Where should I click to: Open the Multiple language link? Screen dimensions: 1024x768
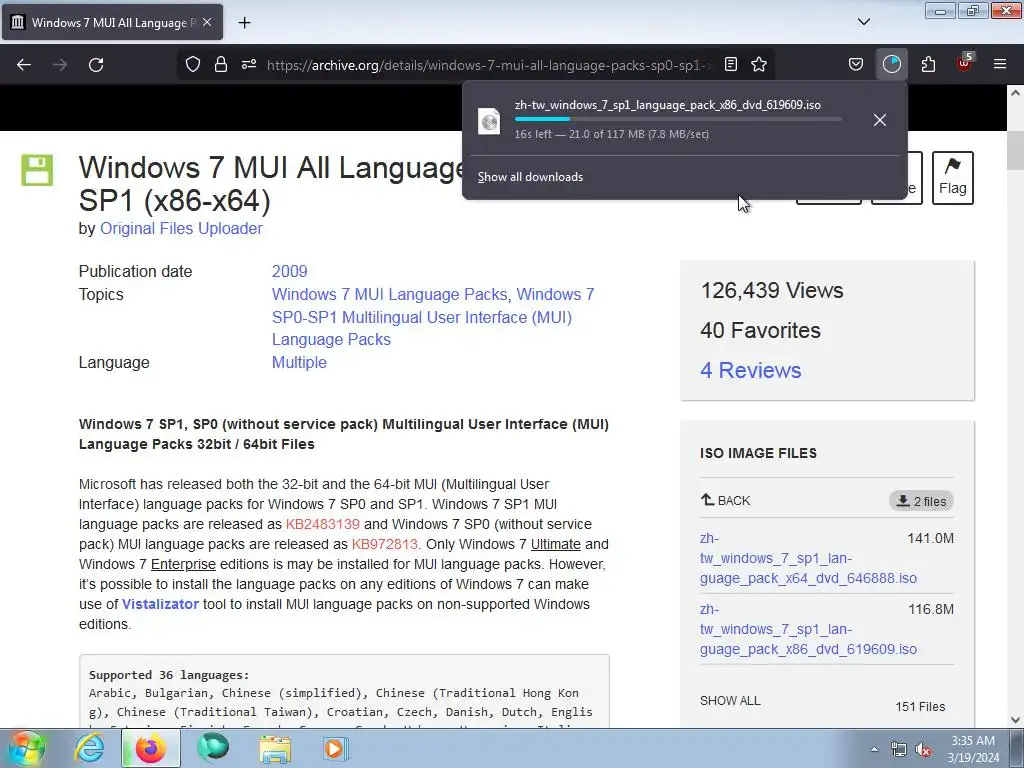pyautogui.click(x=299, y=362)
